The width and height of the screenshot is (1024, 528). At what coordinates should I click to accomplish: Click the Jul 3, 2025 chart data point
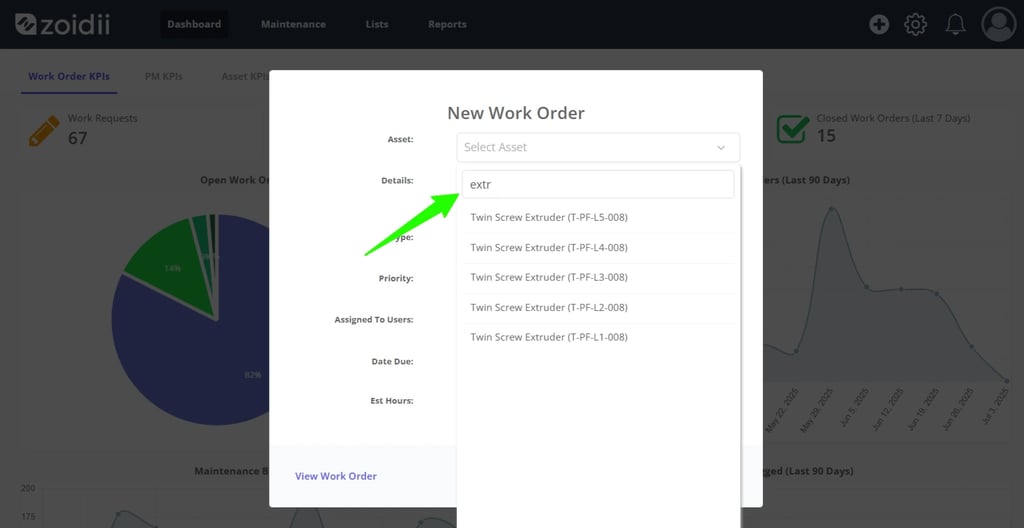tap(1007, 380)
